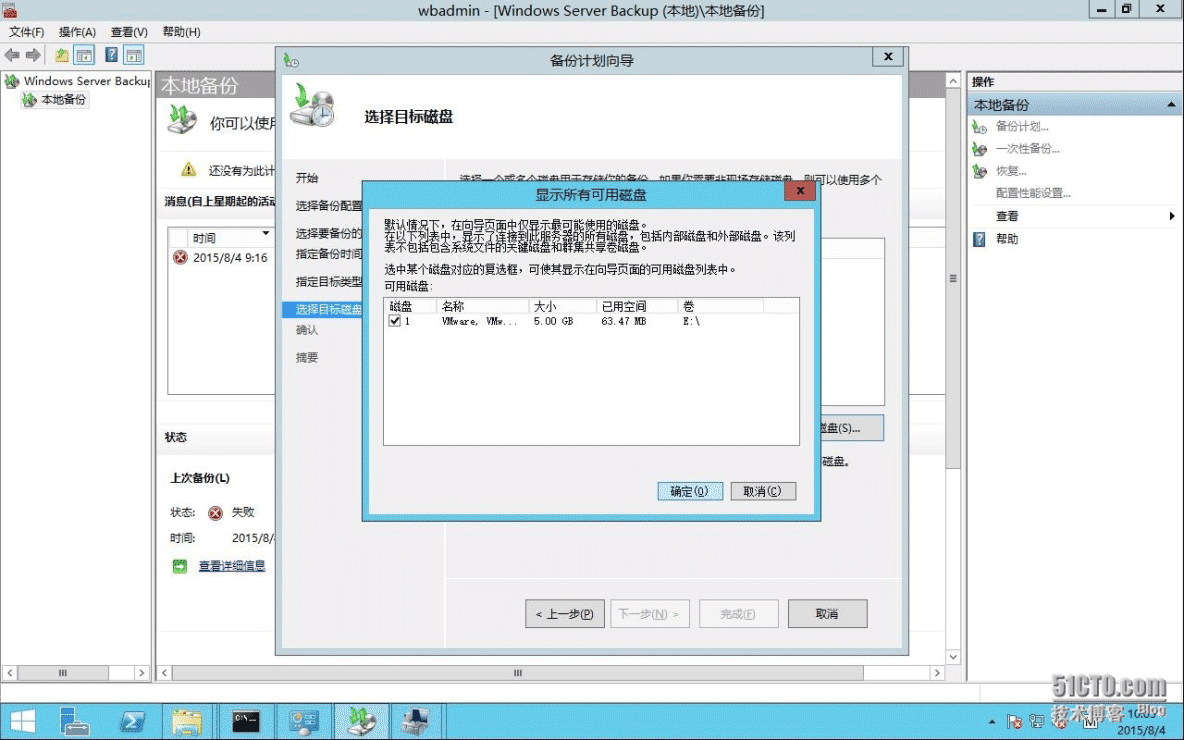Click the E:\ volume cell
The height and width of the screenshot is (740, 1184).
click(x=692, y=322)
